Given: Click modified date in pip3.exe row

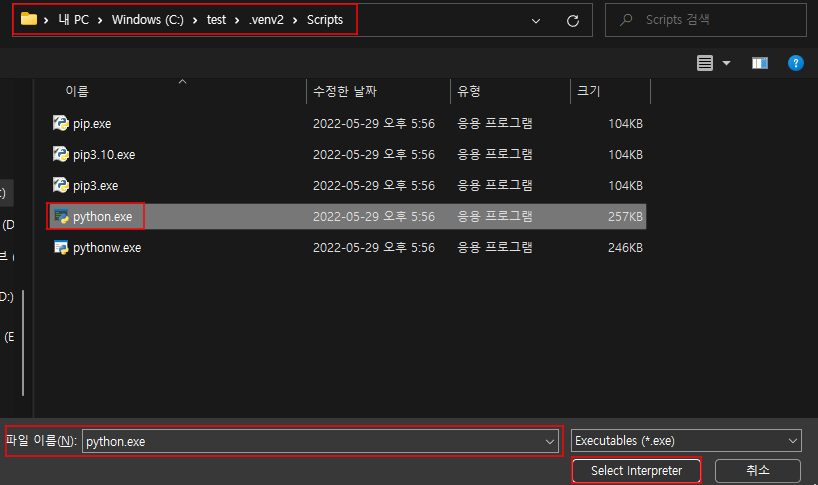Looking at the screenshot, I should tap(374, 186).
